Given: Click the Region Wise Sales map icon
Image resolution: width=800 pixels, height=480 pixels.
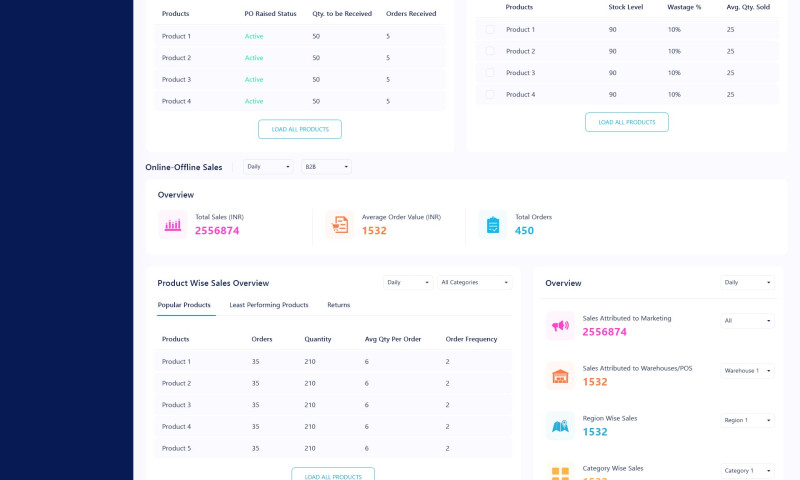Looking at the screenshot, I should (x=560, y=426).
